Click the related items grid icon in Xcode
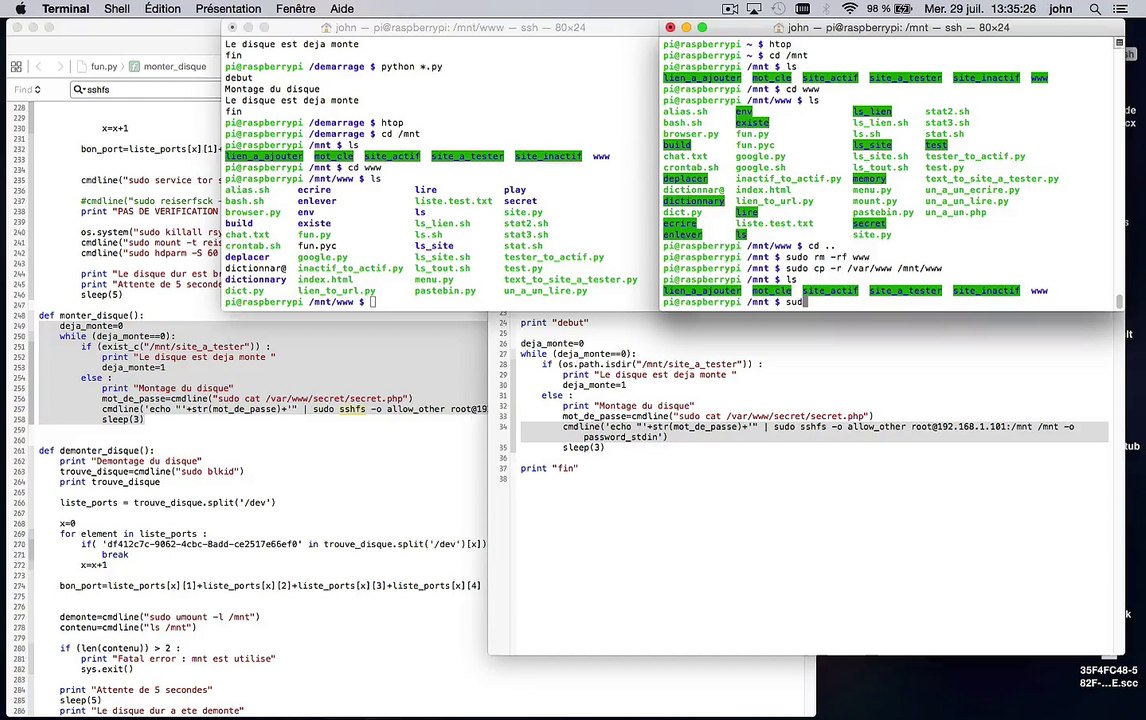The width and height of the screenshot is (1146, 720). [16, 67]
